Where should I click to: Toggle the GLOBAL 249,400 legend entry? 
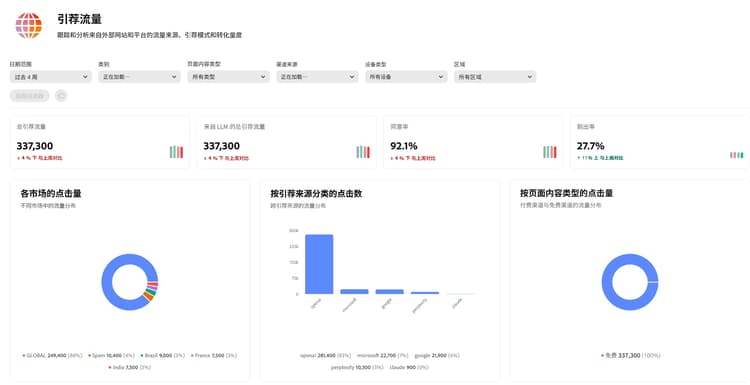click(53, 355)
